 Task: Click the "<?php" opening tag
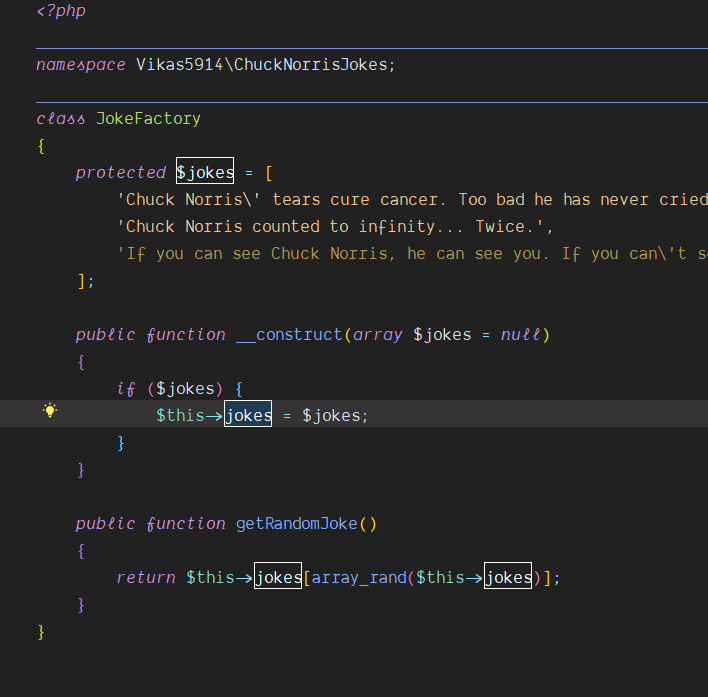coord(61,10)
